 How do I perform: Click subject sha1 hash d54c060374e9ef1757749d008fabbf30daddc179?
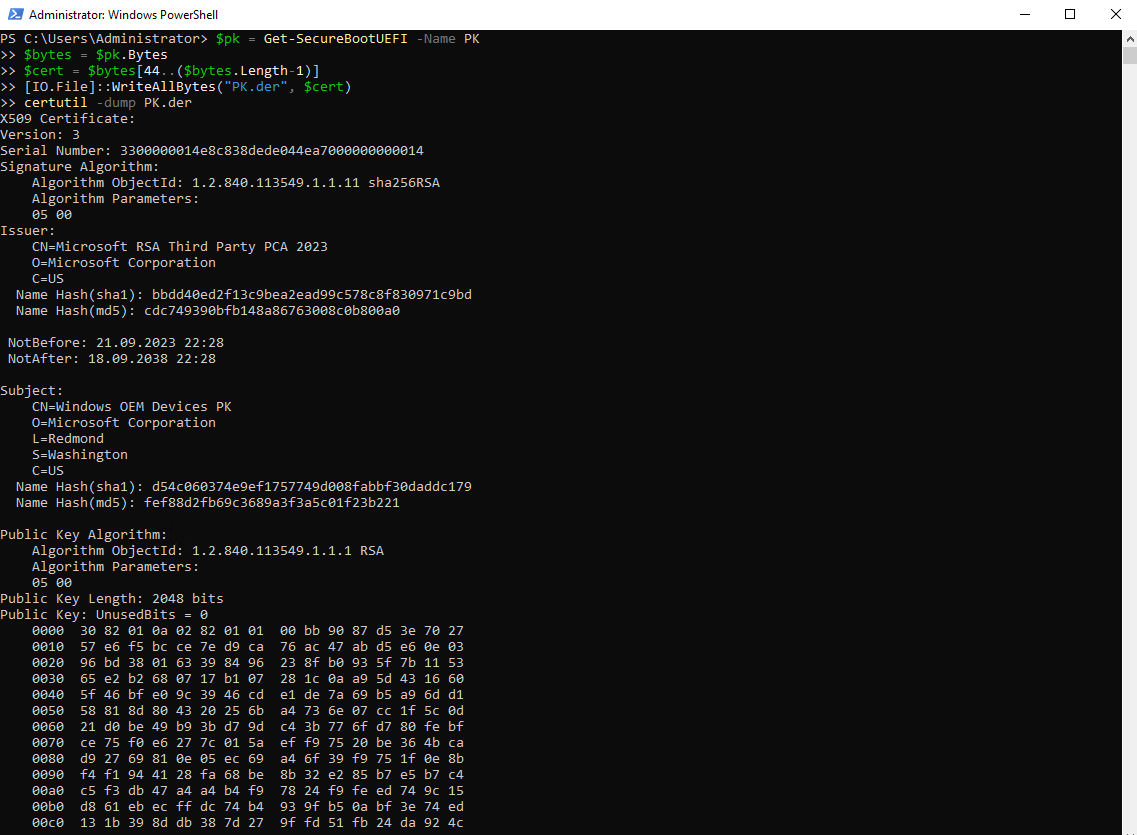312,486
